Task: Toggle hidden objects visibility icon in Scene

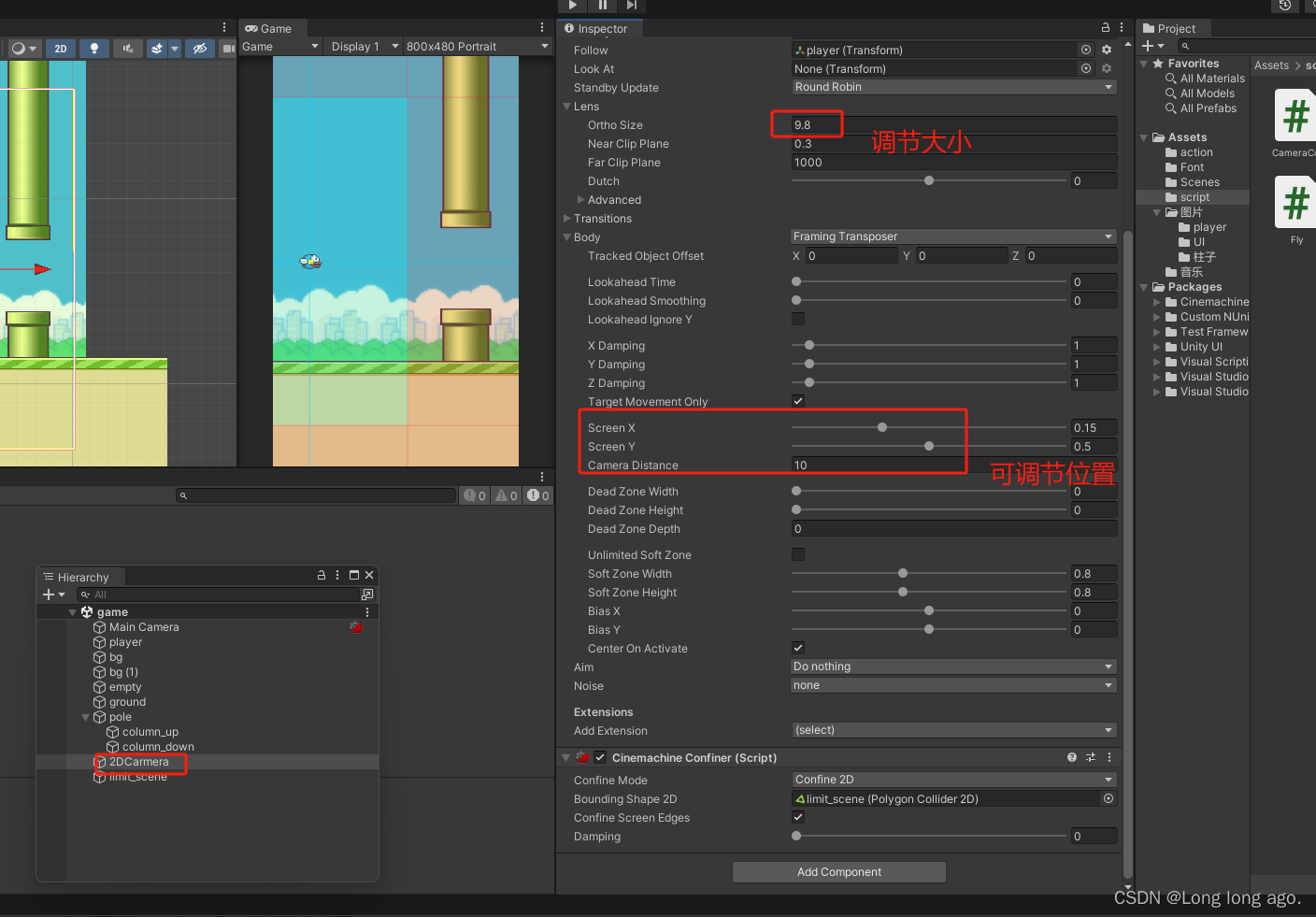Action: (199, 49)
